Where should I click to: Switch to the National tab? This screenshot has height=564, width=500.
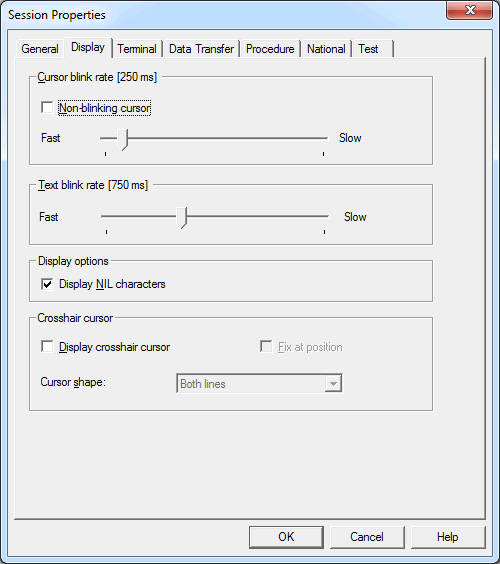[326, 49]
